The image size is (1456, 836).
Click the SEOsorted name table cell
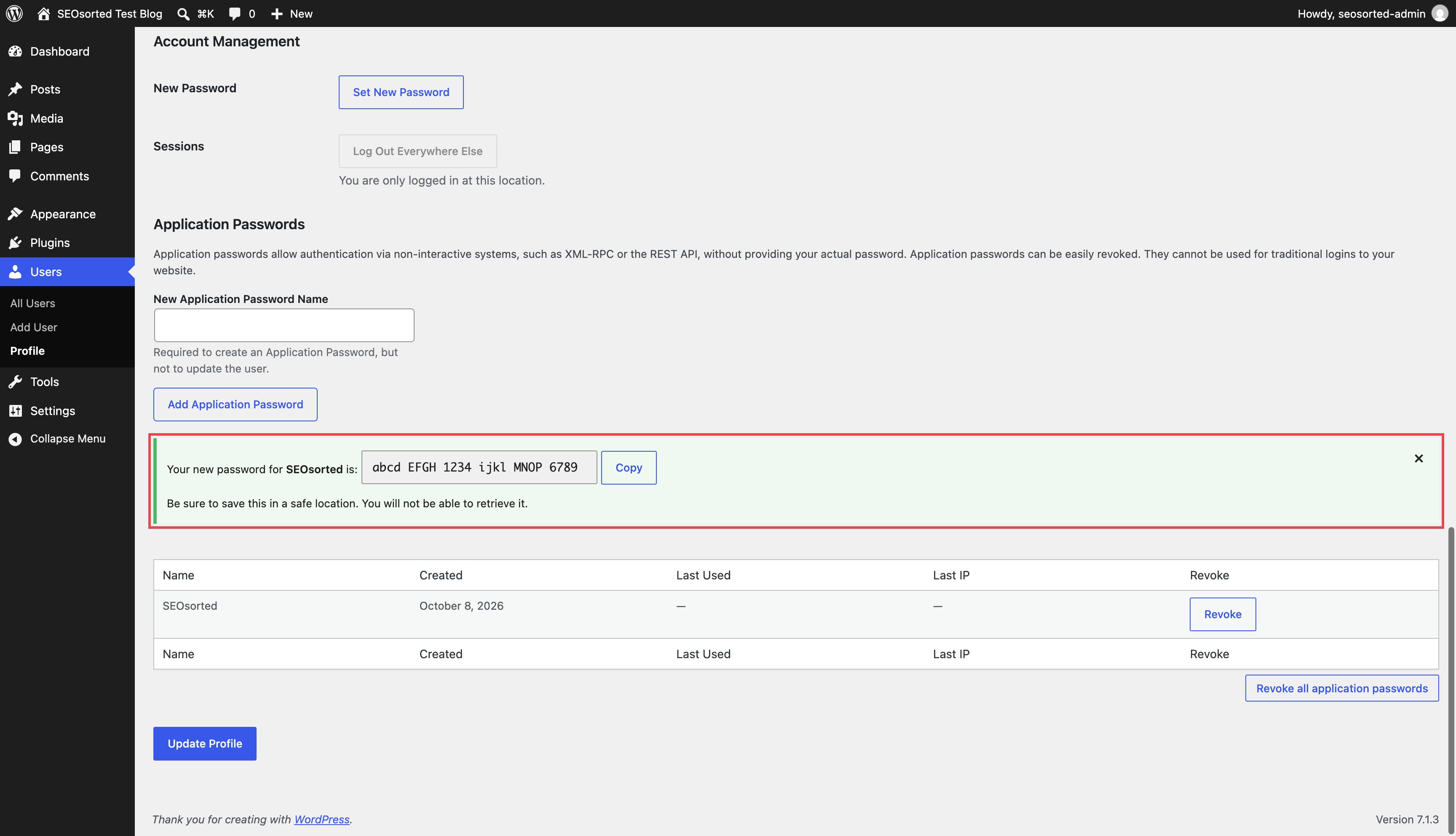tap(190, 606)
